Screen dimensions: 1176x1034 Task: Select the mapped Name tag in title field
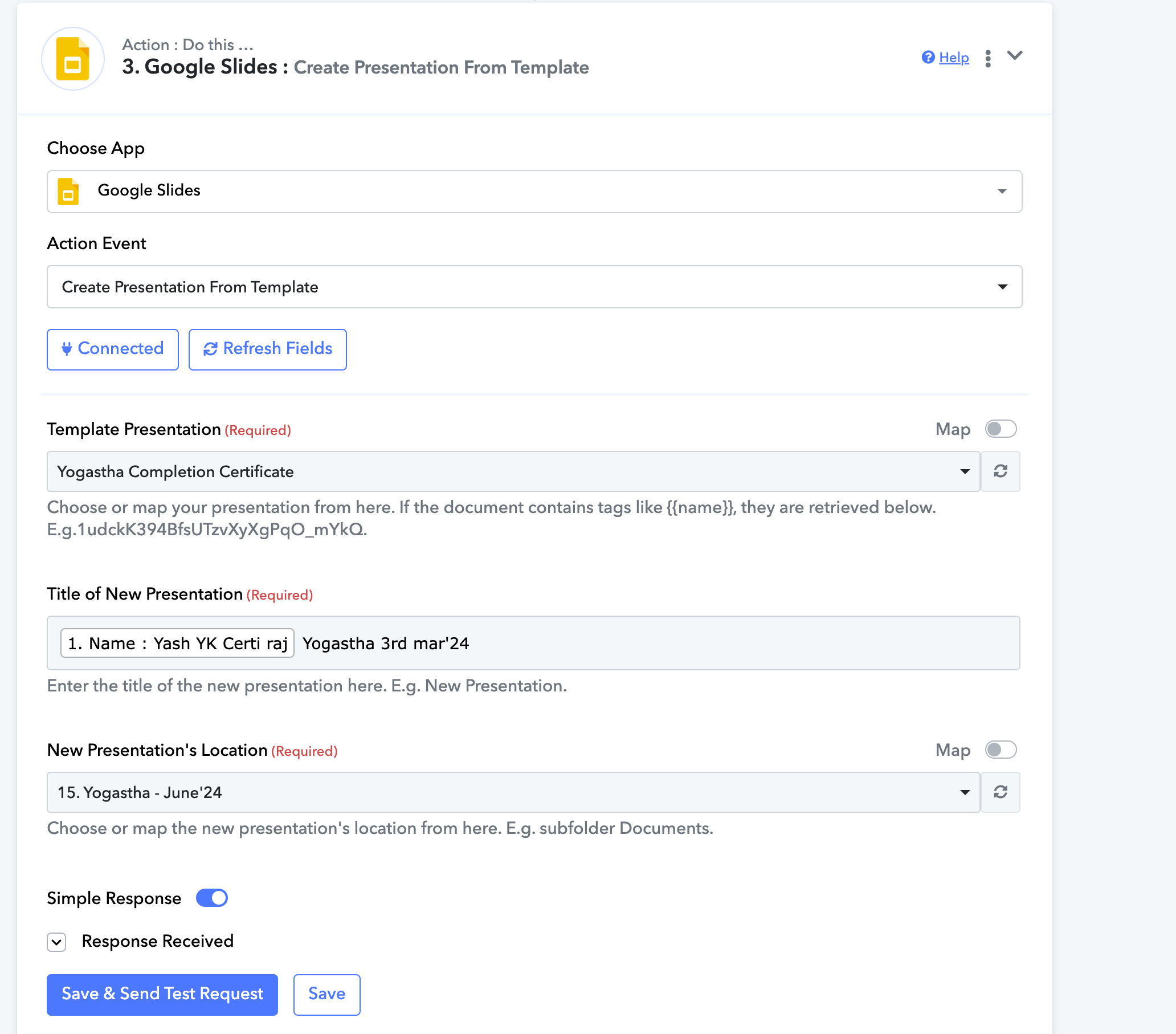(x=177, y=643)
